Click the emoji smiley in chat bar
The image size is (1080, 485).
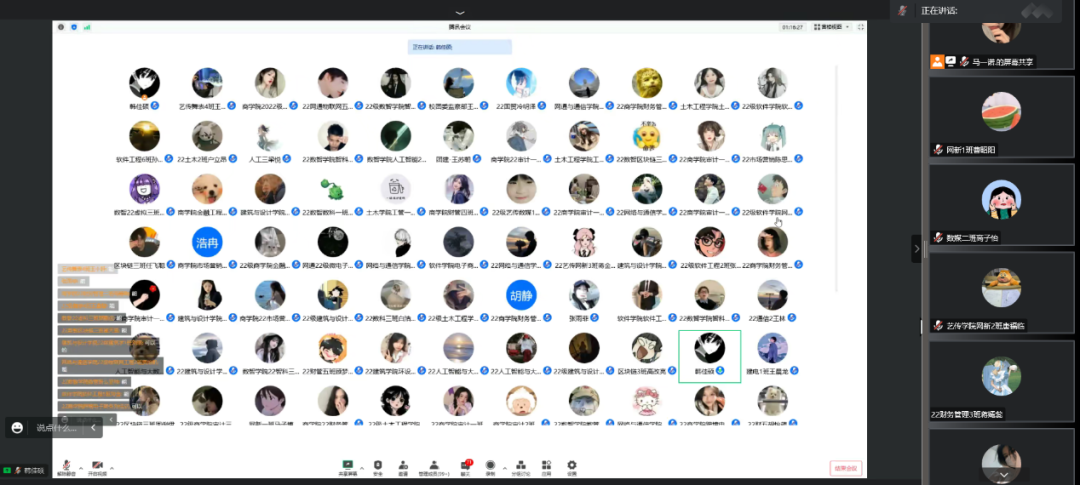(17, 427)
